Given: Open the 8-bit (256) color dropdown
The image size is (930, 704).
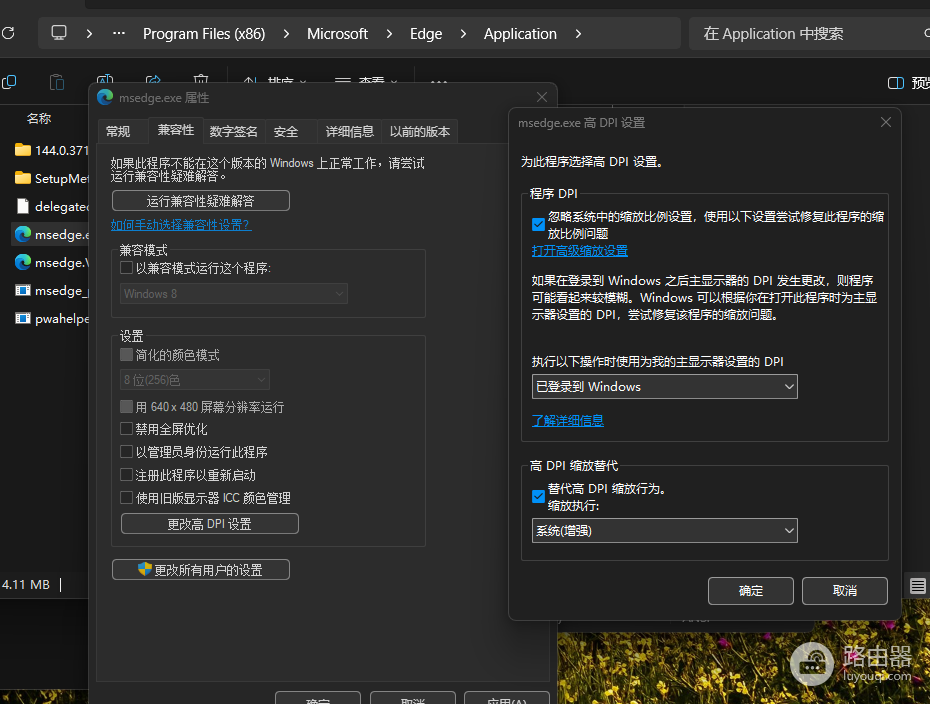Looking at the screenshot, I should pyautogui.click(x=195, y=380).
